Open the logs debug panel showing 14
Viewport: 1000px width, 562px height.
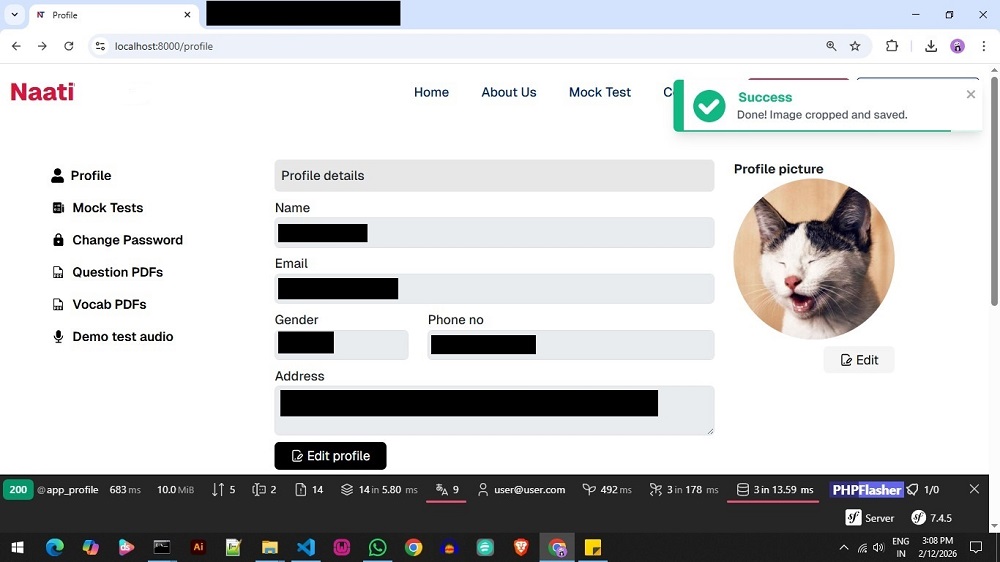tap(309, 490)
